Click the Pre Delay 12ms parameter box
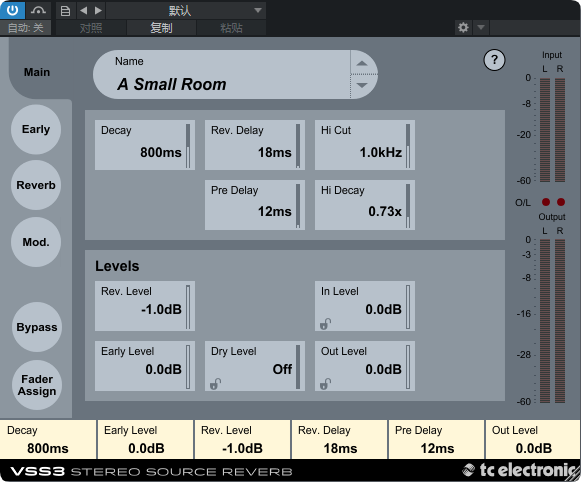The width and height of the screenshot is (581, 482). (x=255, y=205)
